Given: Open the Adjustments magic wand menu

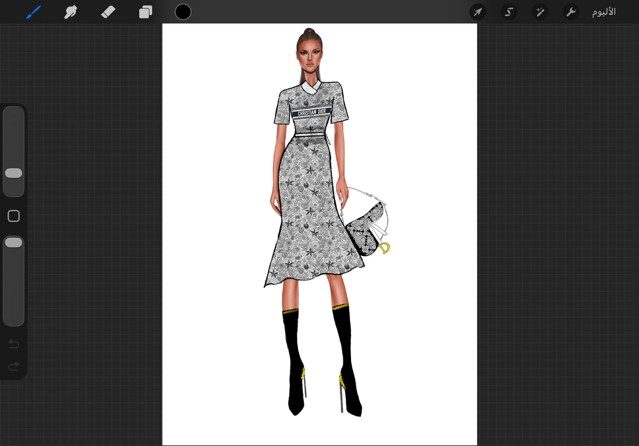Looking at the screenshot, I should pyautogui.click(x=540, y=12).
